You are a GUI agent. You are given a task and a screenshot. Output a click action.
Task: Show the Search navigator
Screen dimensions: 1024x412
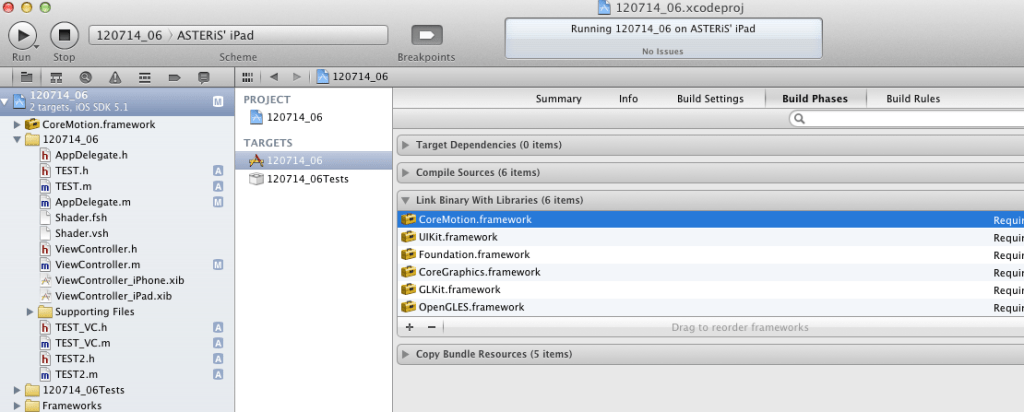pos(86,77)
